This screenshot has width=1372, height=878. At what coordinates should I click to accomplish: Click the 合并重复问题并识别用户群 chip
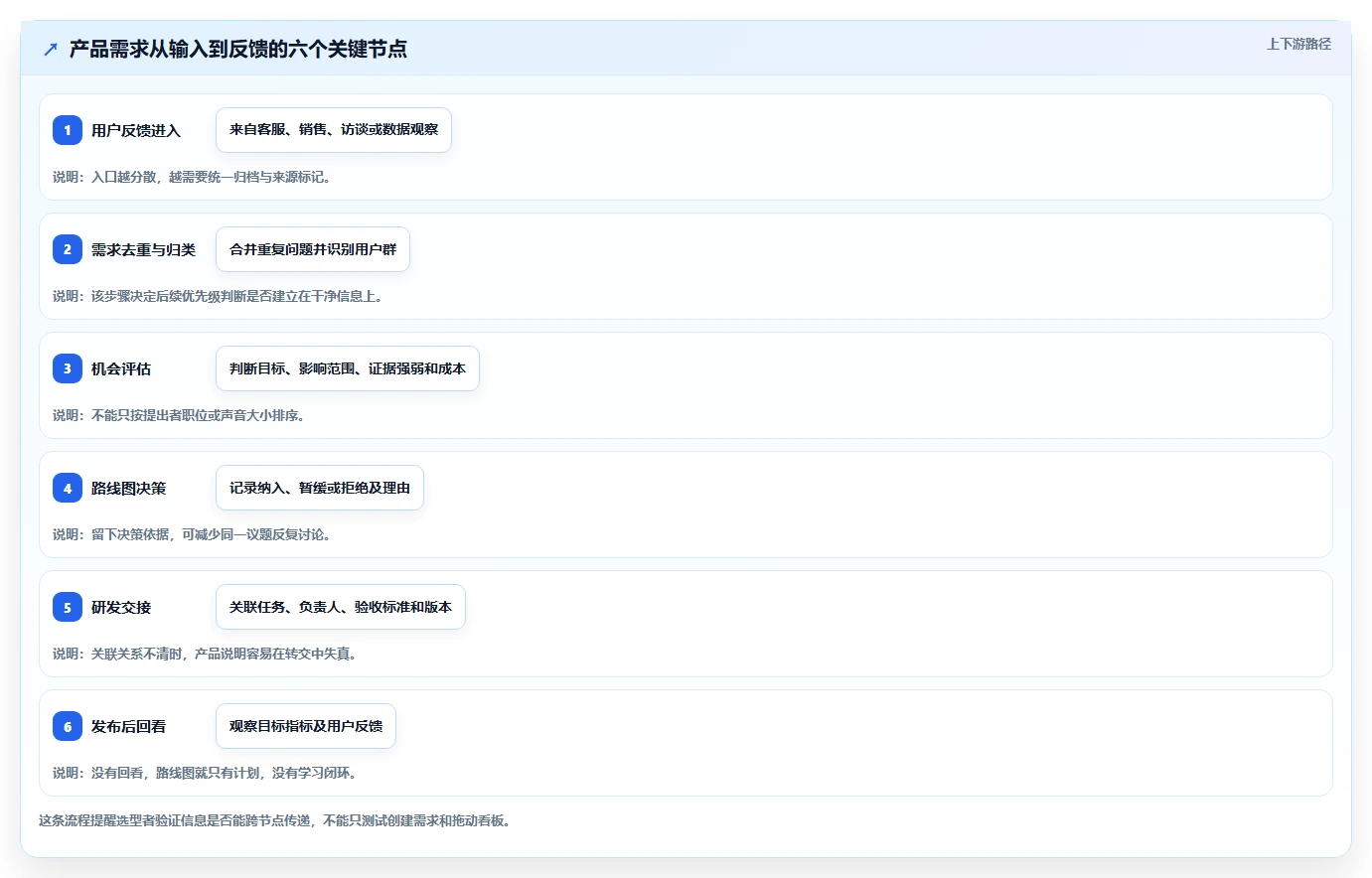tap(313, 249)
